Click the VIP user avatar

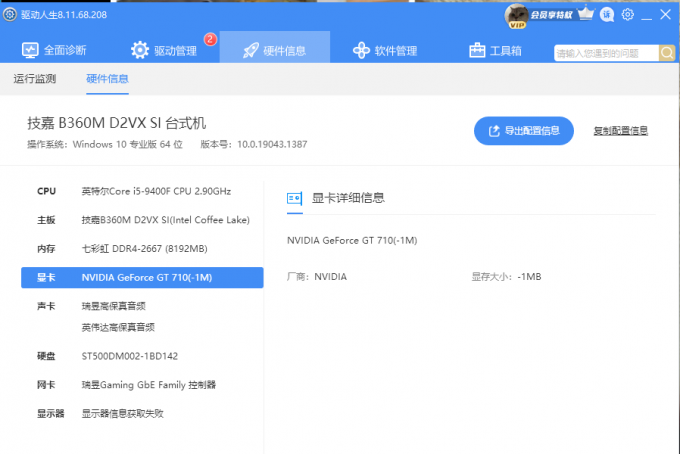517,14
